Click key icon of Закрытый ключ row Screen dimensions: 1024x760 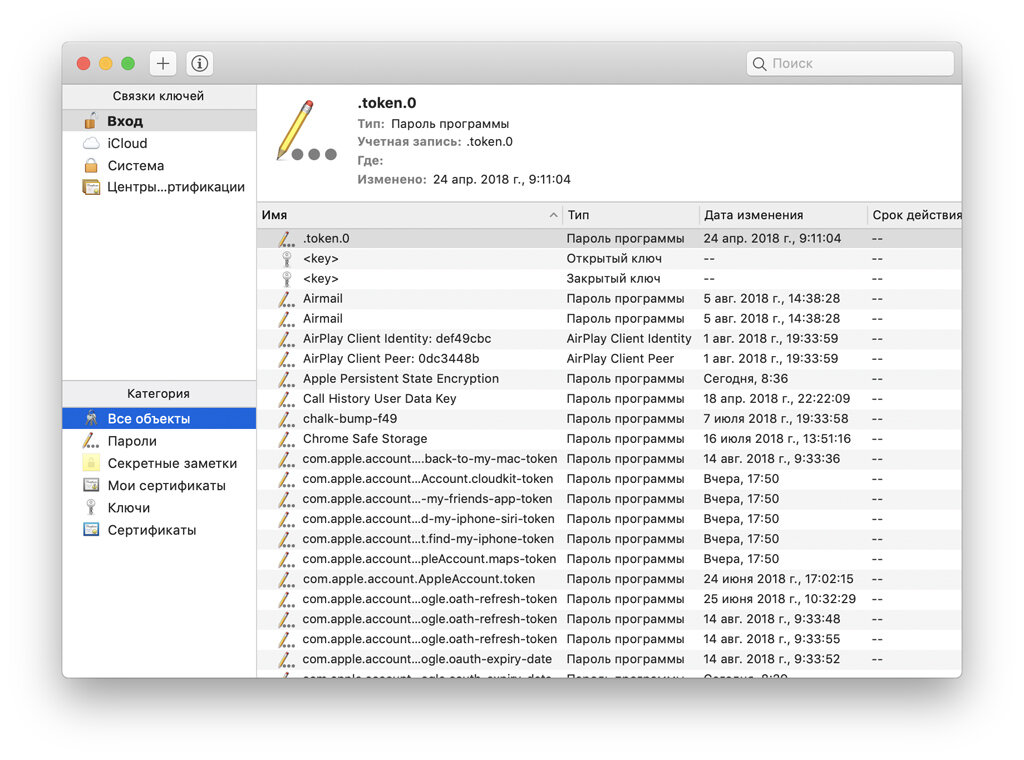[286, 279]
